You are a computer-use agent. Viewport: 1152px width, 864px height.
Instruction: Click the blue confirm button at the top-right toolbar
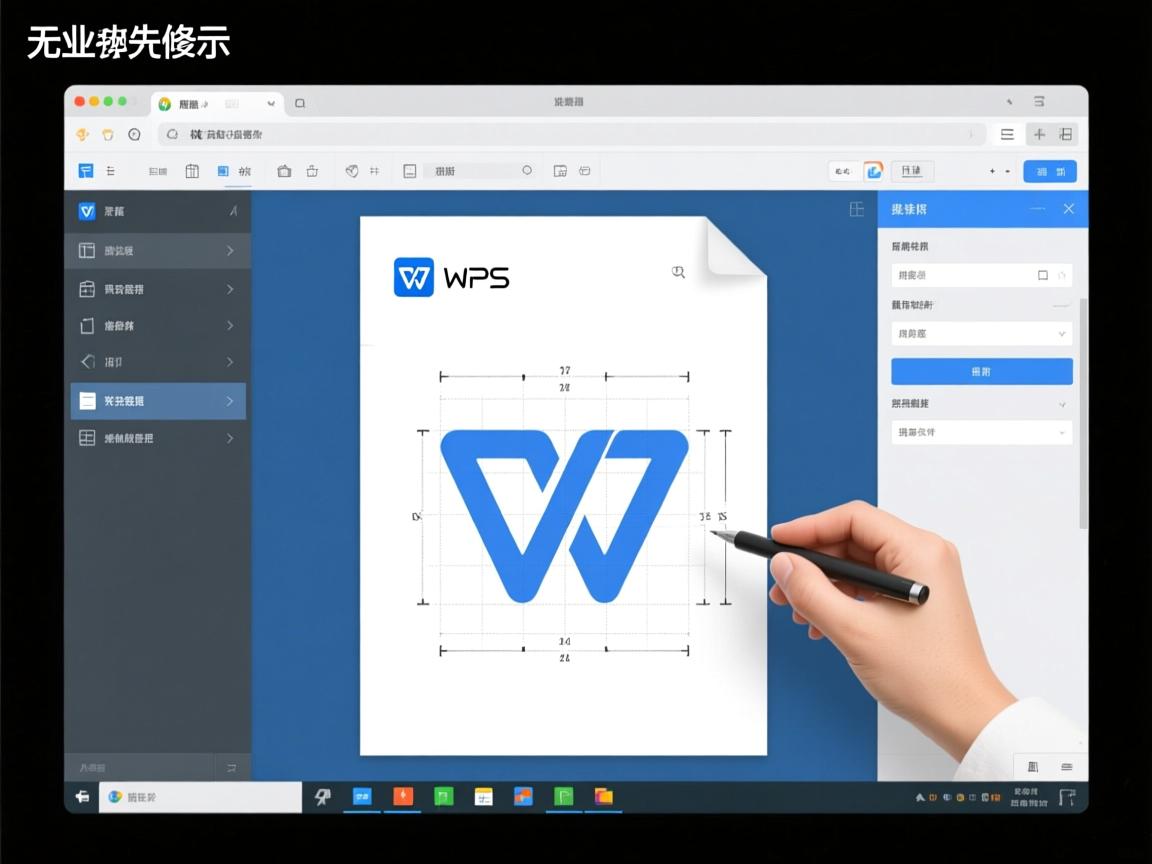pyautogui.click(x=1049, y=170)
